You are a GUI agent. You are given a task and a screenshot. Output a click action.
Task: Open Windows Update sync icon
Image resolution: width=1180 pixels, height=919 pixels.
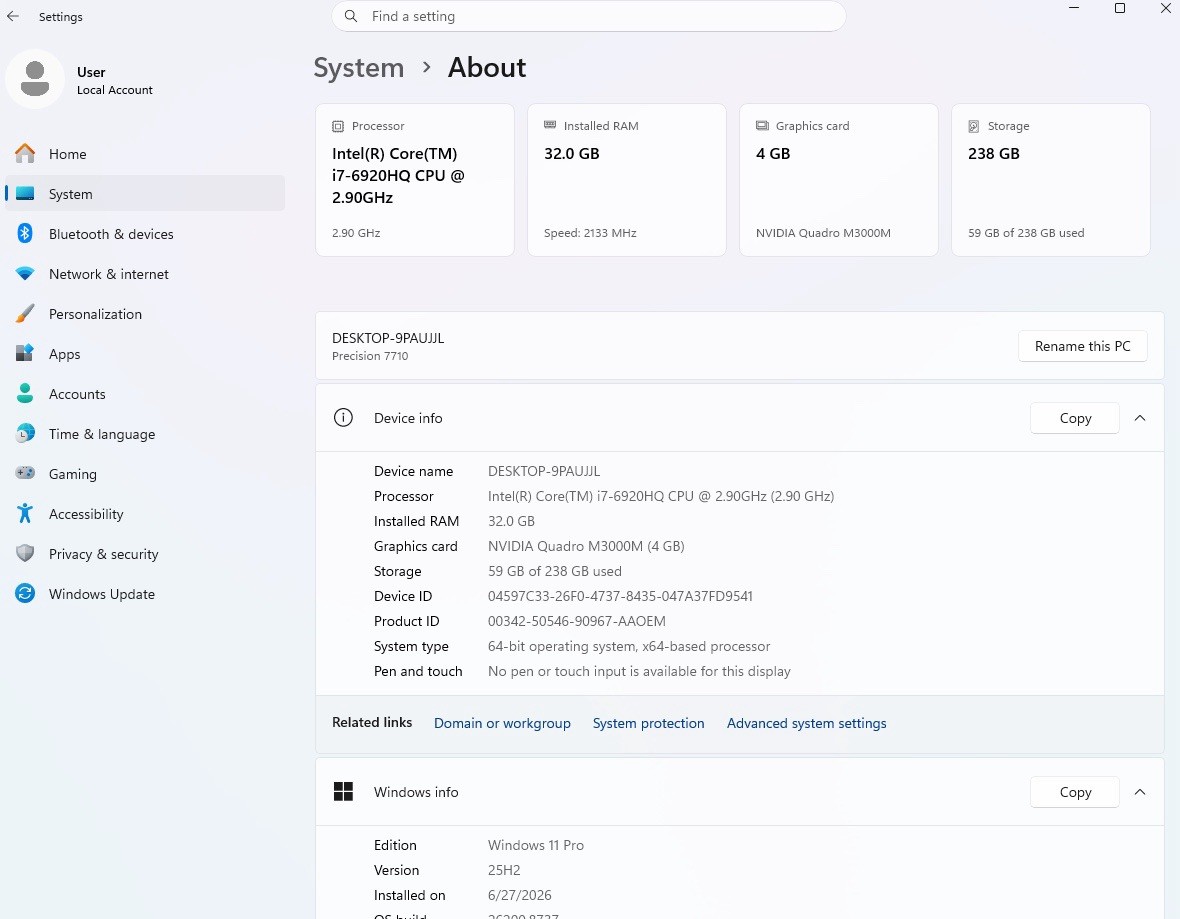(25, 593)
